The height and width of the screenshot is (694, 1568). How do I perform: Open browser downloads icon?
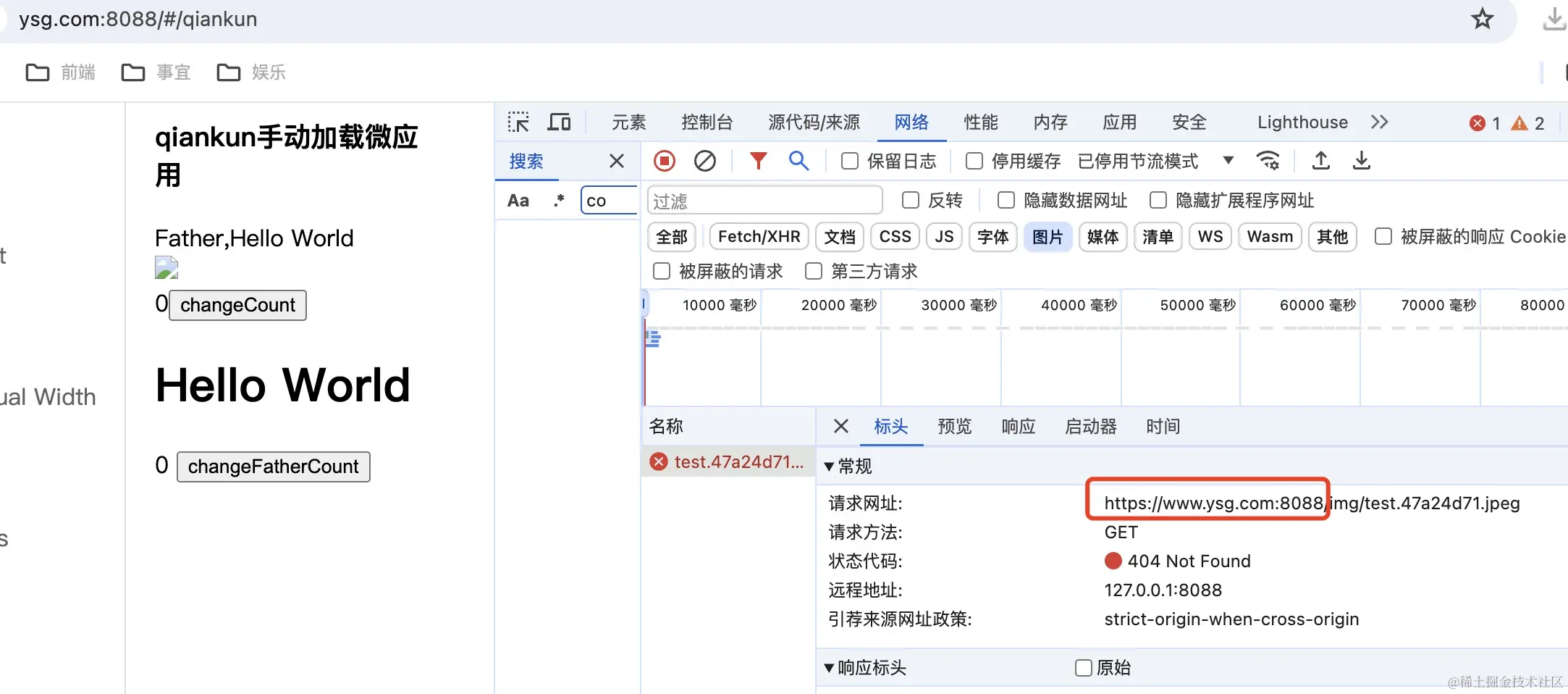1554,19
